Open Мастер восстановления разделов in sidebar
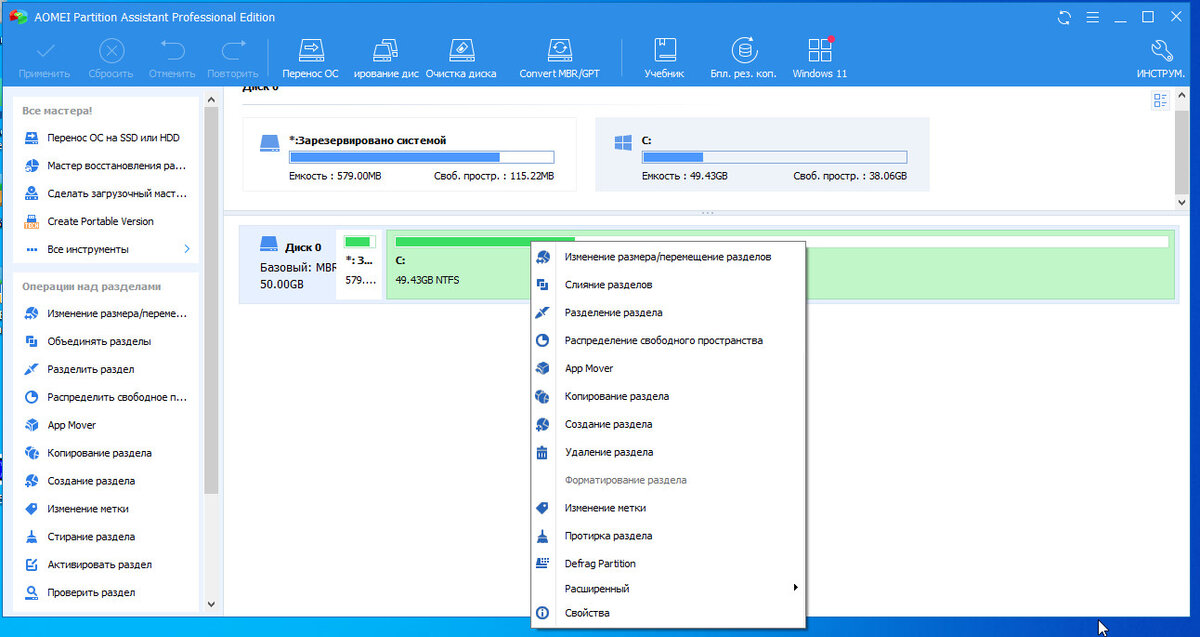 (x=107, y=166)
